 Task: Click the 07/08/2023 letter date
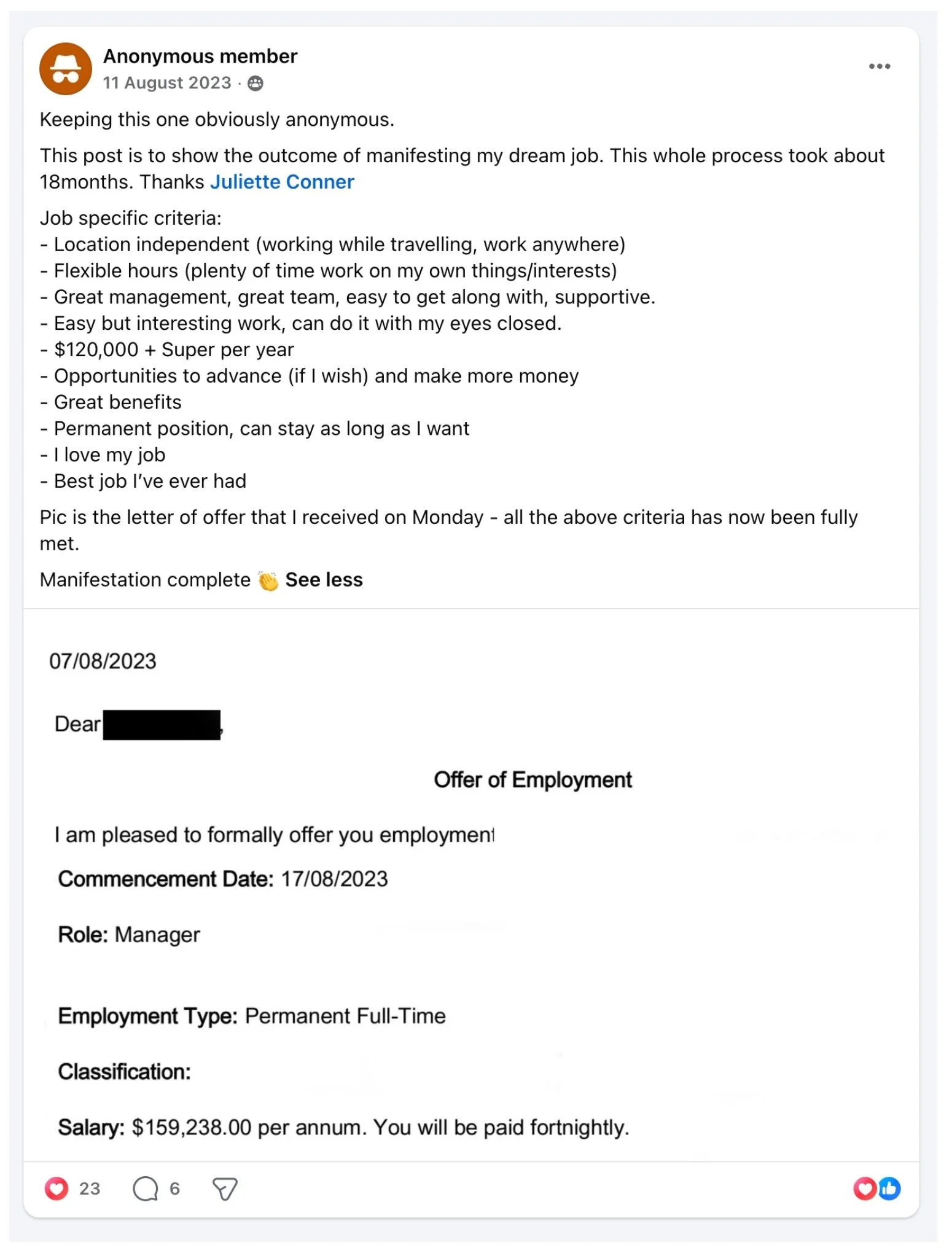[103, 662]
